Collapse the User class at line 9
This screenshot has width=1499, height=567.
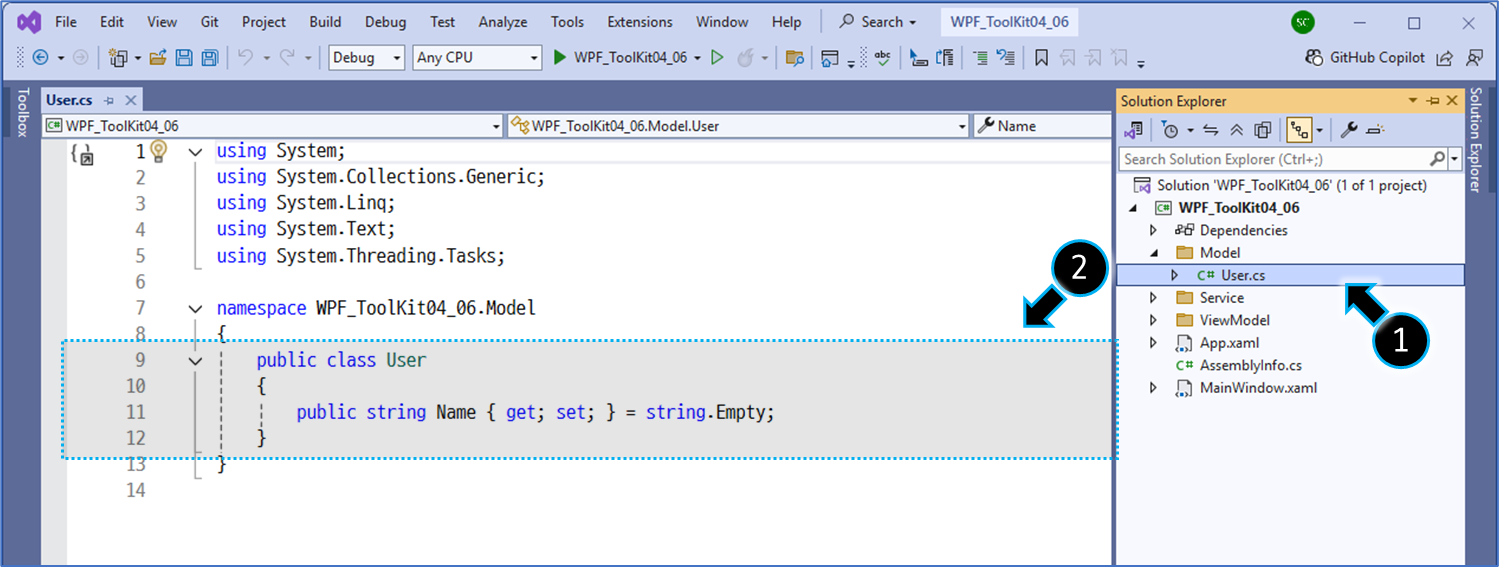click(x=195, y=360)
